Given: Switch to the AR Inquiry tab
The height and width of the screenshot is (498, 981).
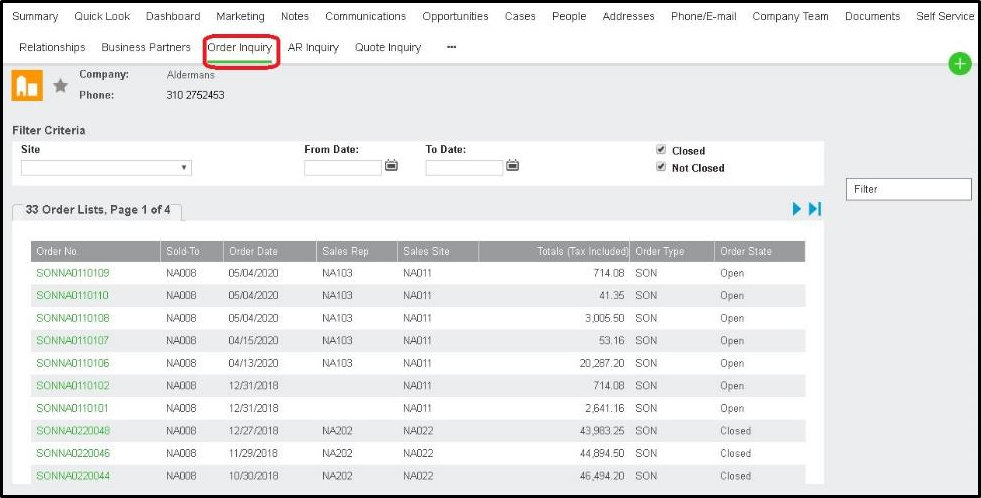Looking at the screenshot, I should pos(313,47).
